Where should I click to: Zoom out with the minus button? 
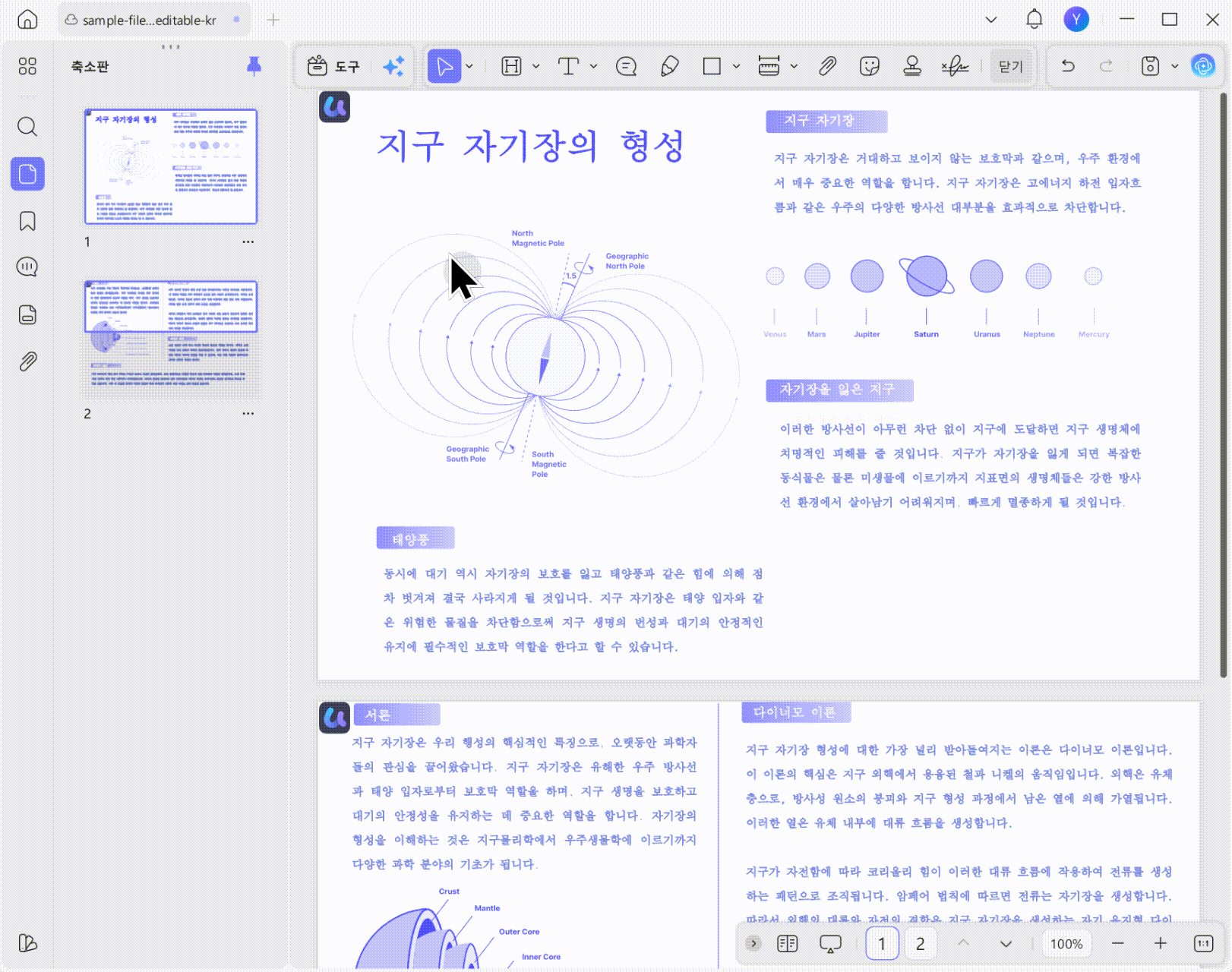tap(1117, 944)
